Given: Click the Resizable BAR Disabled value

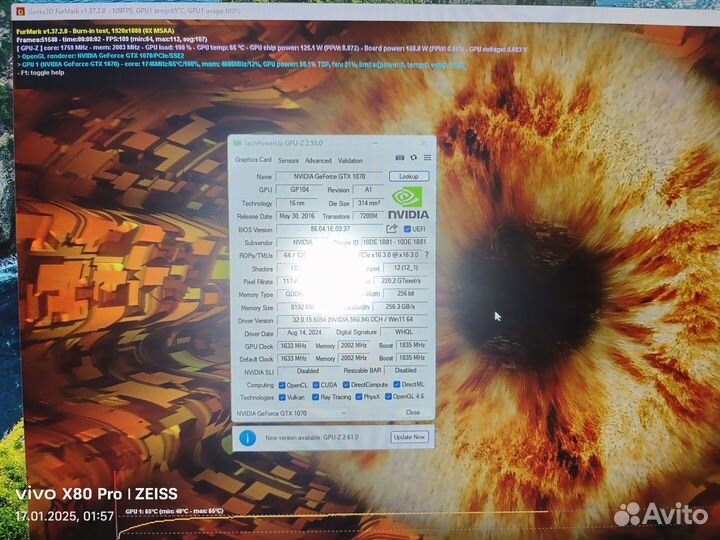Looking at the screenshot, I should click(x=406, y=370).
